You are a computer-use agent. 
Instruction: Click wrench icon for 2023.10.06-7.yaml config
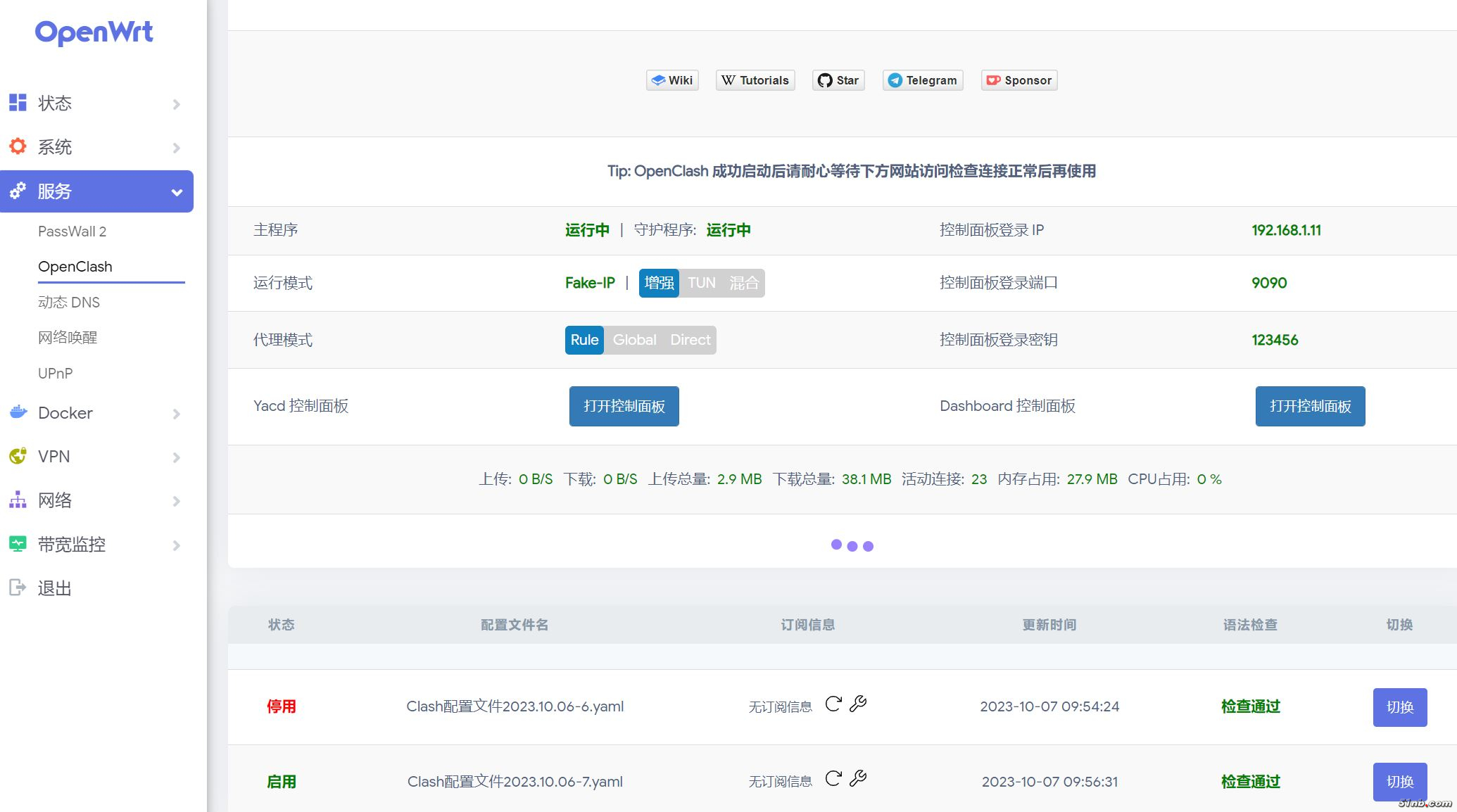point(858,779)
